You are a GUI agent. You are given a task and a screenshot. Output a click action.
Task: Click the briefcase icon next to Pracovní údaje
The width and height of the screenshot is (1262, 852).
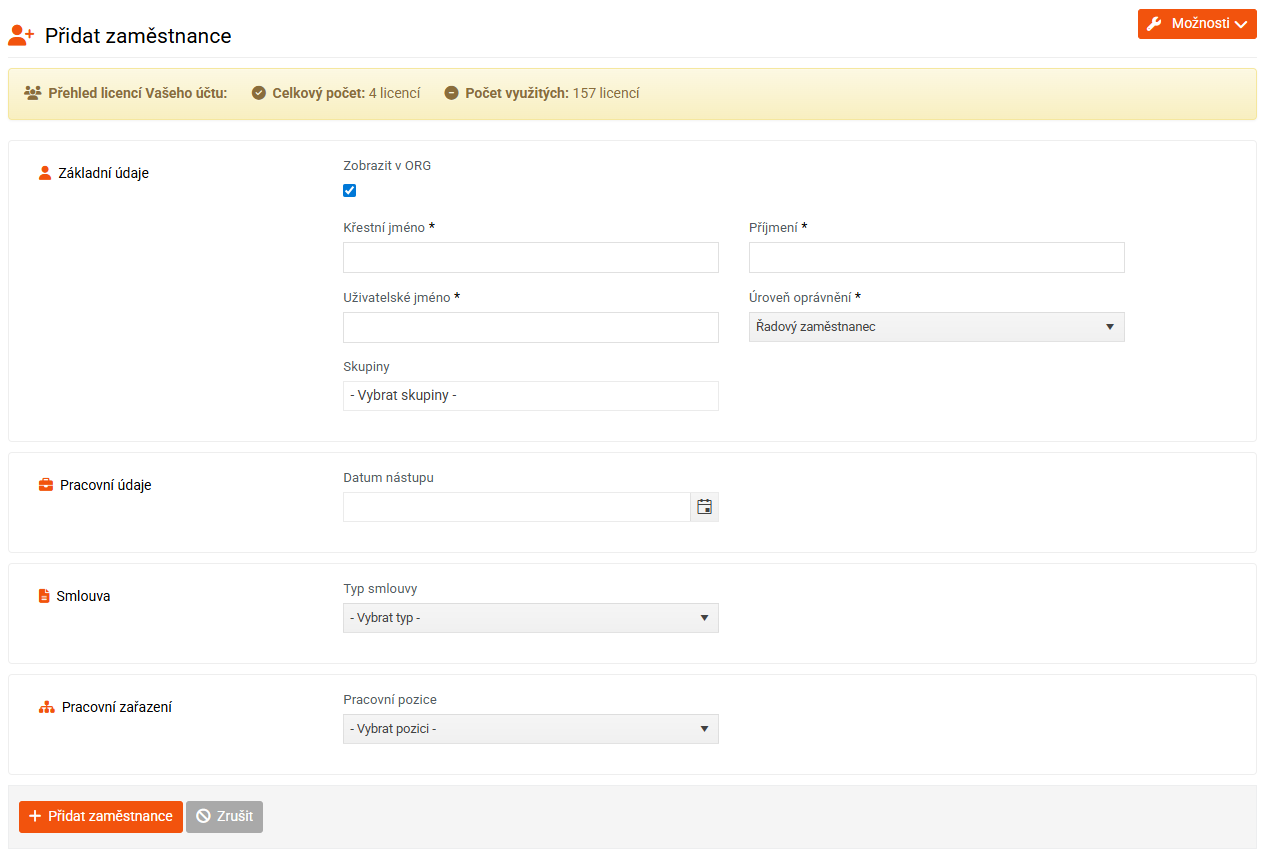pyautogui.click(x=46, y=485)
